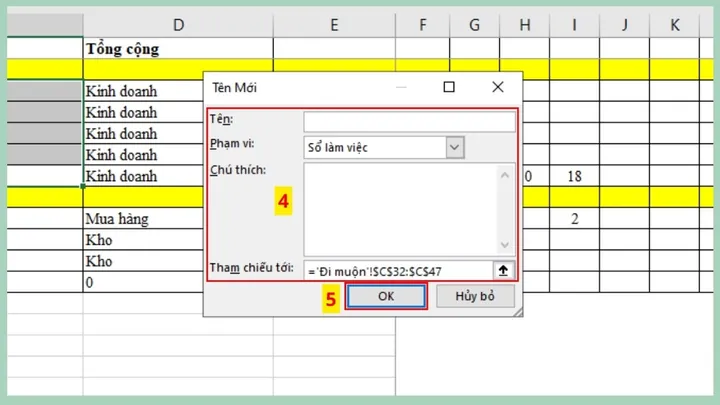The image size is (720, 405).
Task: Select column E header
Action: click(x=334, y=25)
